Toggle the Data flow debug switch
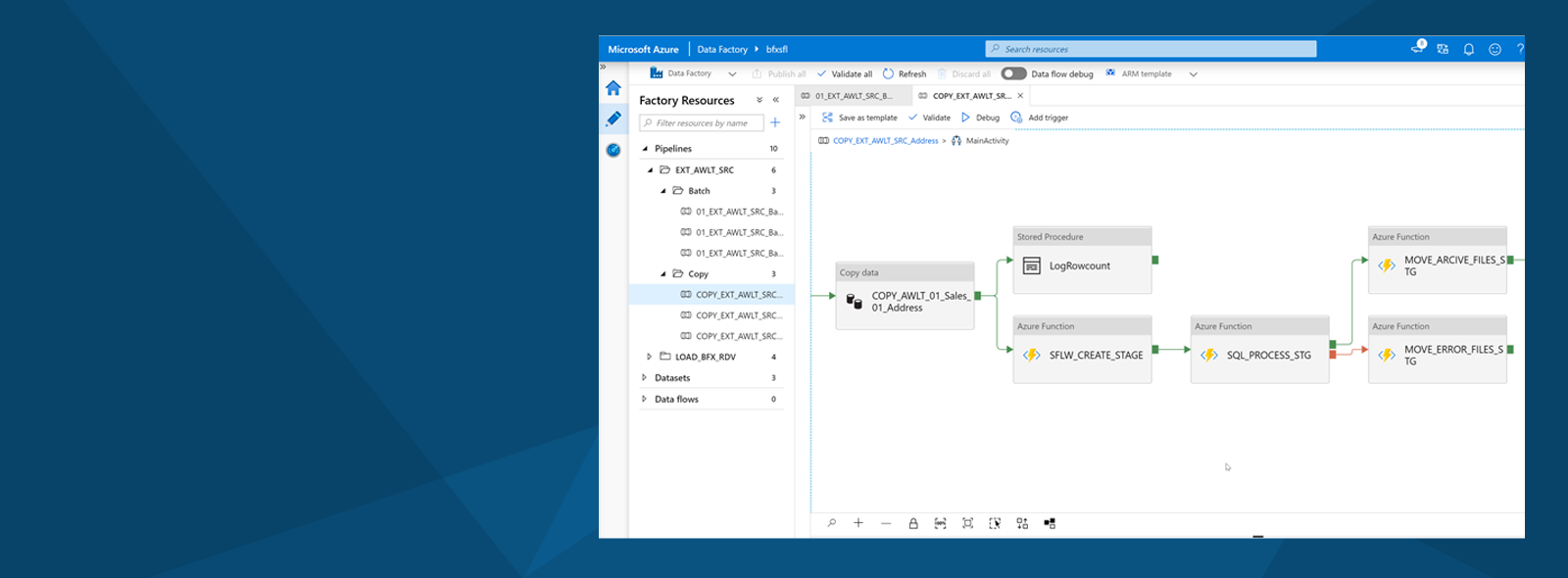The image size is (1568, 578). coord(1013,73)
